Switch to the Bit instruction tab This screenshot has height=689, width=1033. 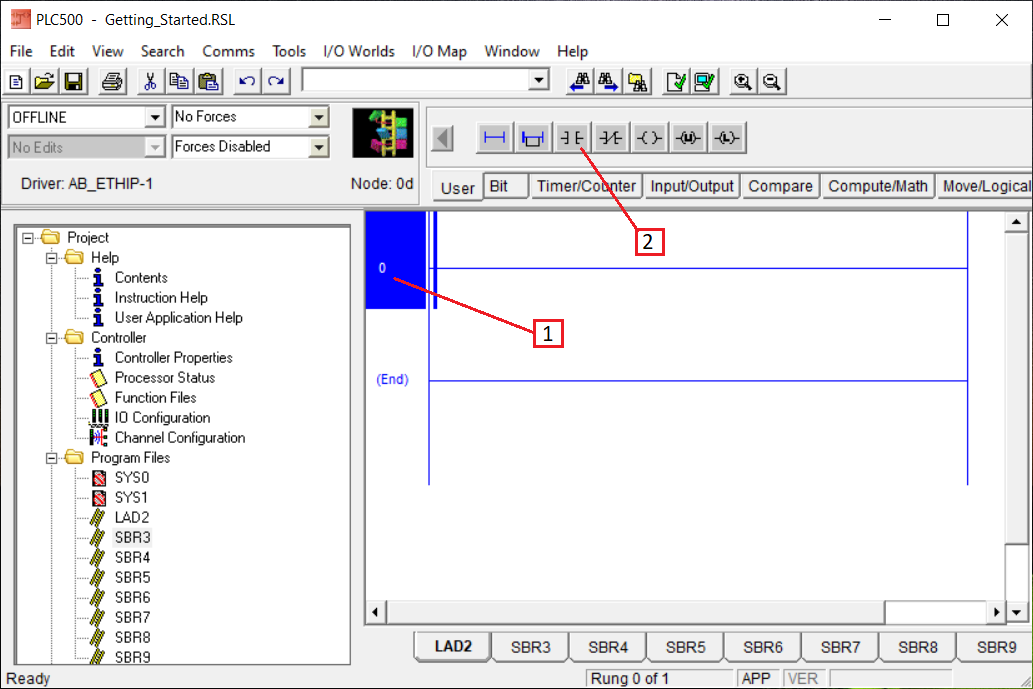(506, 186)
